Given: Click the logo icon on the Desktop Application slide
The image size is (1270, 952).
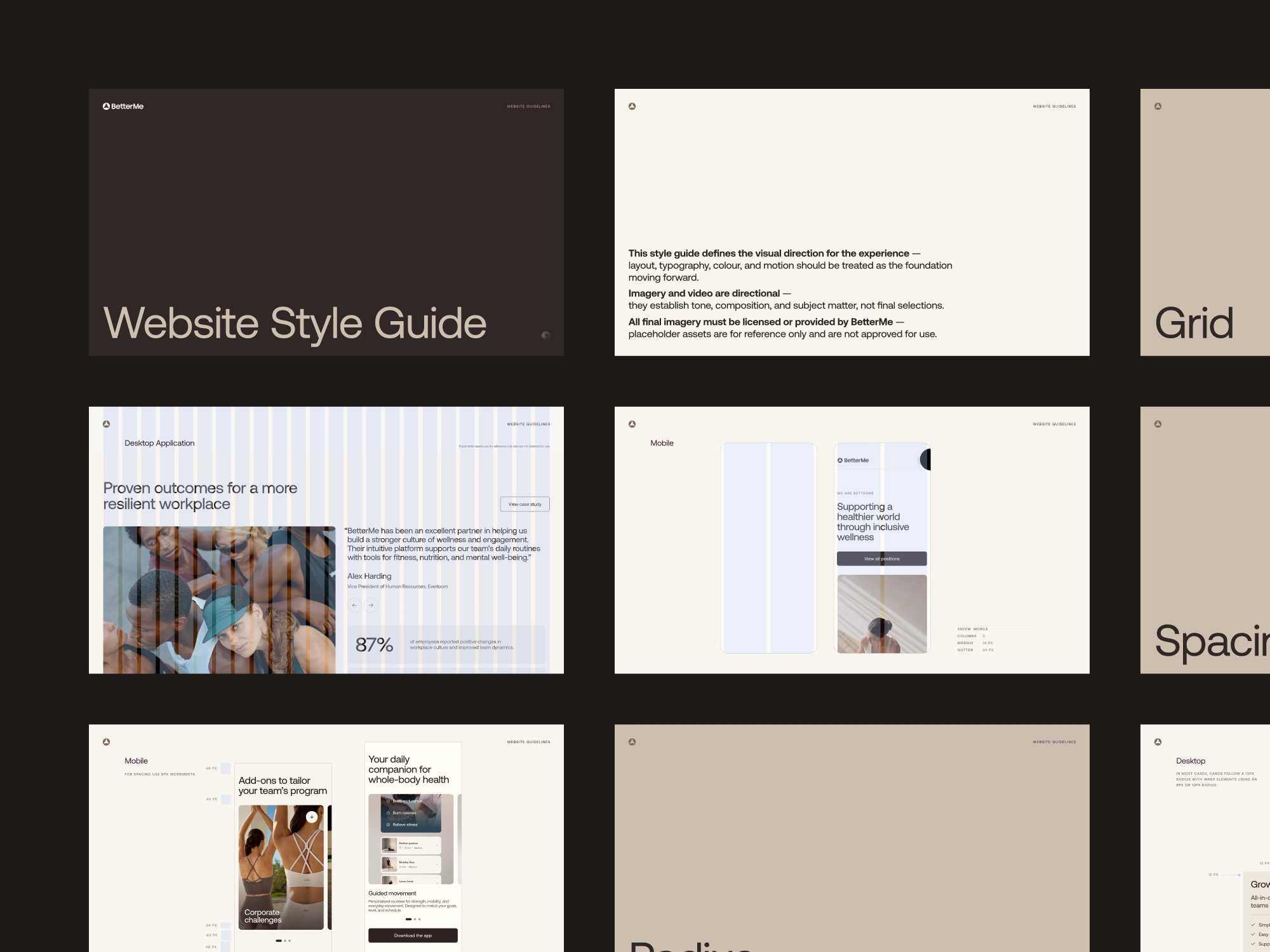Looking at the screenshot, I should click(x=106, y=424).
